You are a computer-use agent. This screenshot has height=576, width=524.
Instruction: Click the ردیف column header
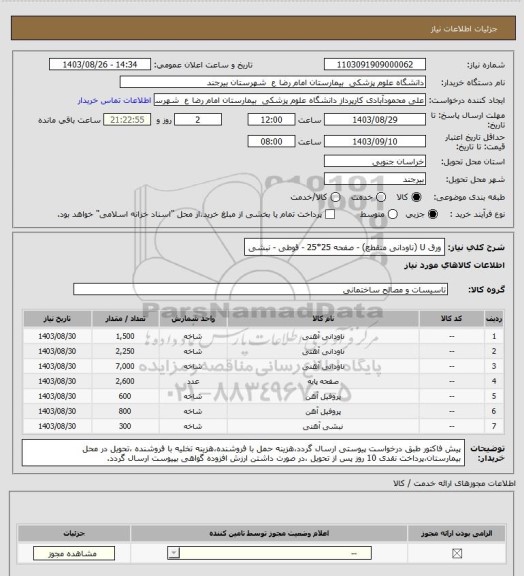pyautogui.click(x=494, y=319)
